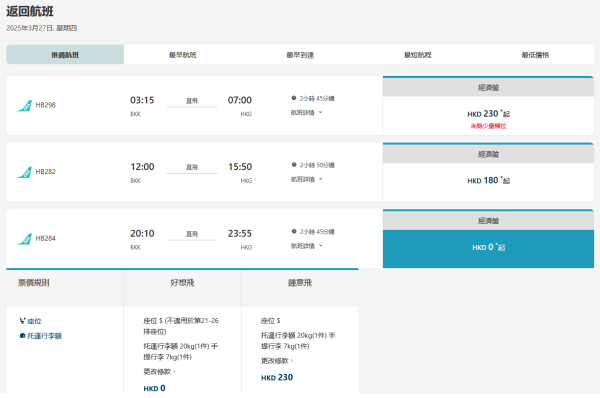Click the airline logo for flight HB282
The width and height of the screenshot is (600, 398).
pos(24,172)
